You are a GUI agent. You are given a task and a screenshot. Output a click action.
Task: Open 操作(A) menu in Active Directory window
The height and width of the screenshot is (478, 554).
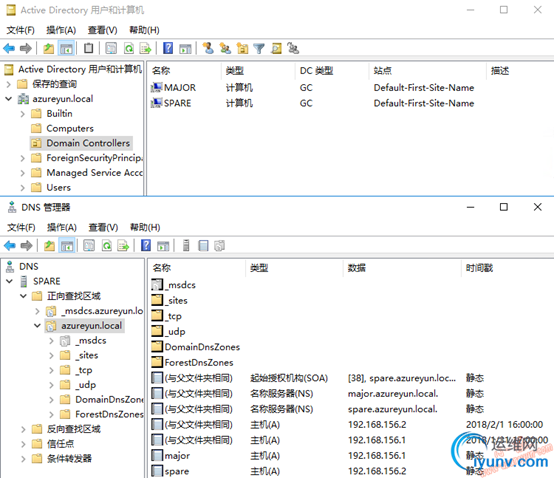click(61, 30)
